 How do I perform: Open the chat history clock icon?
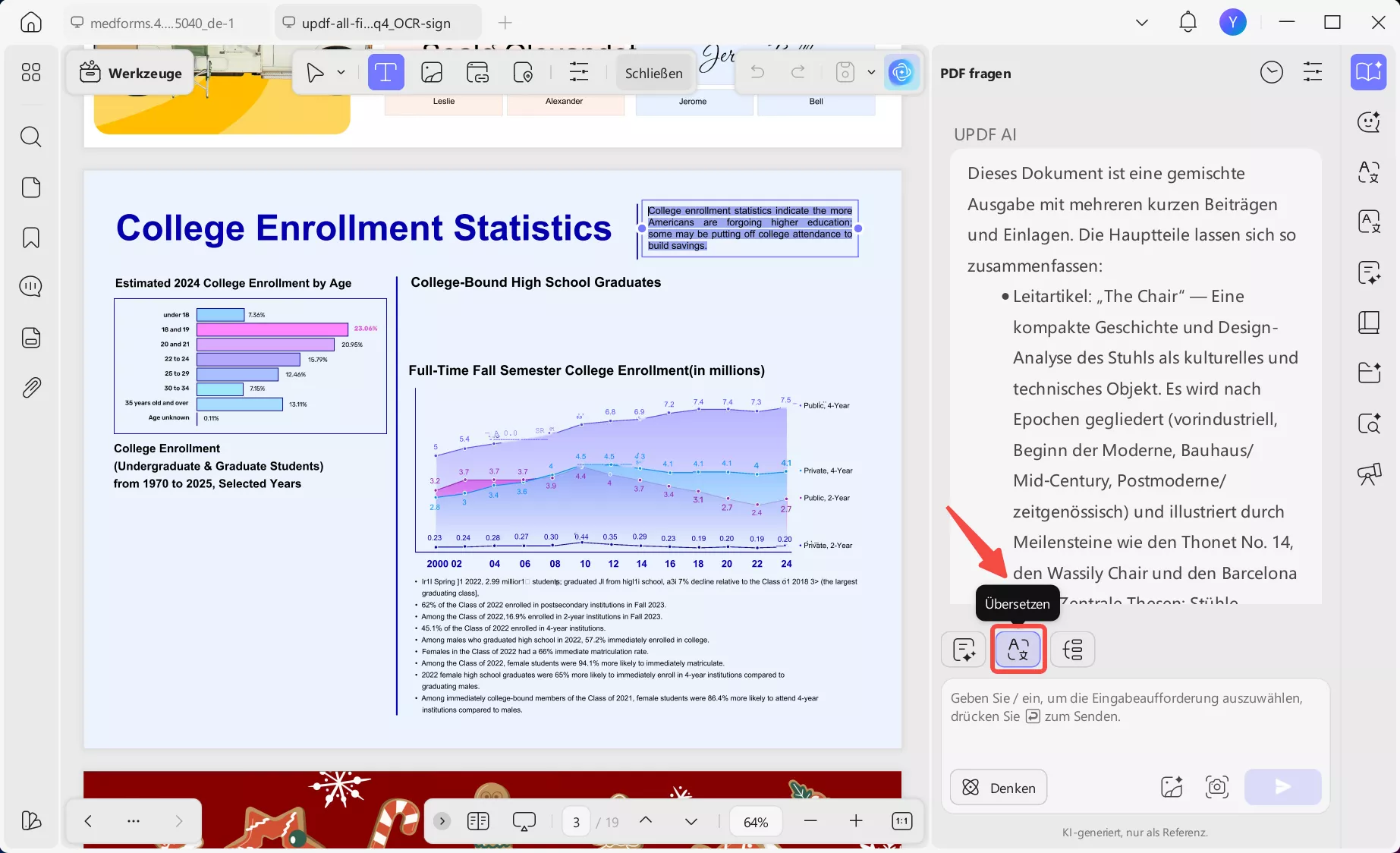click(x=1272, y=72)
